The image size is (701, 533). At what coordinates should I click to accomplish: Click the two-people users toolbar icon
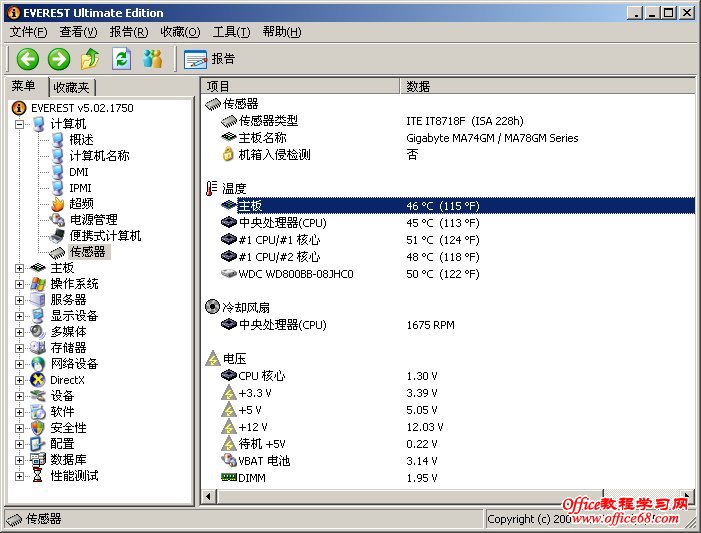152,59
